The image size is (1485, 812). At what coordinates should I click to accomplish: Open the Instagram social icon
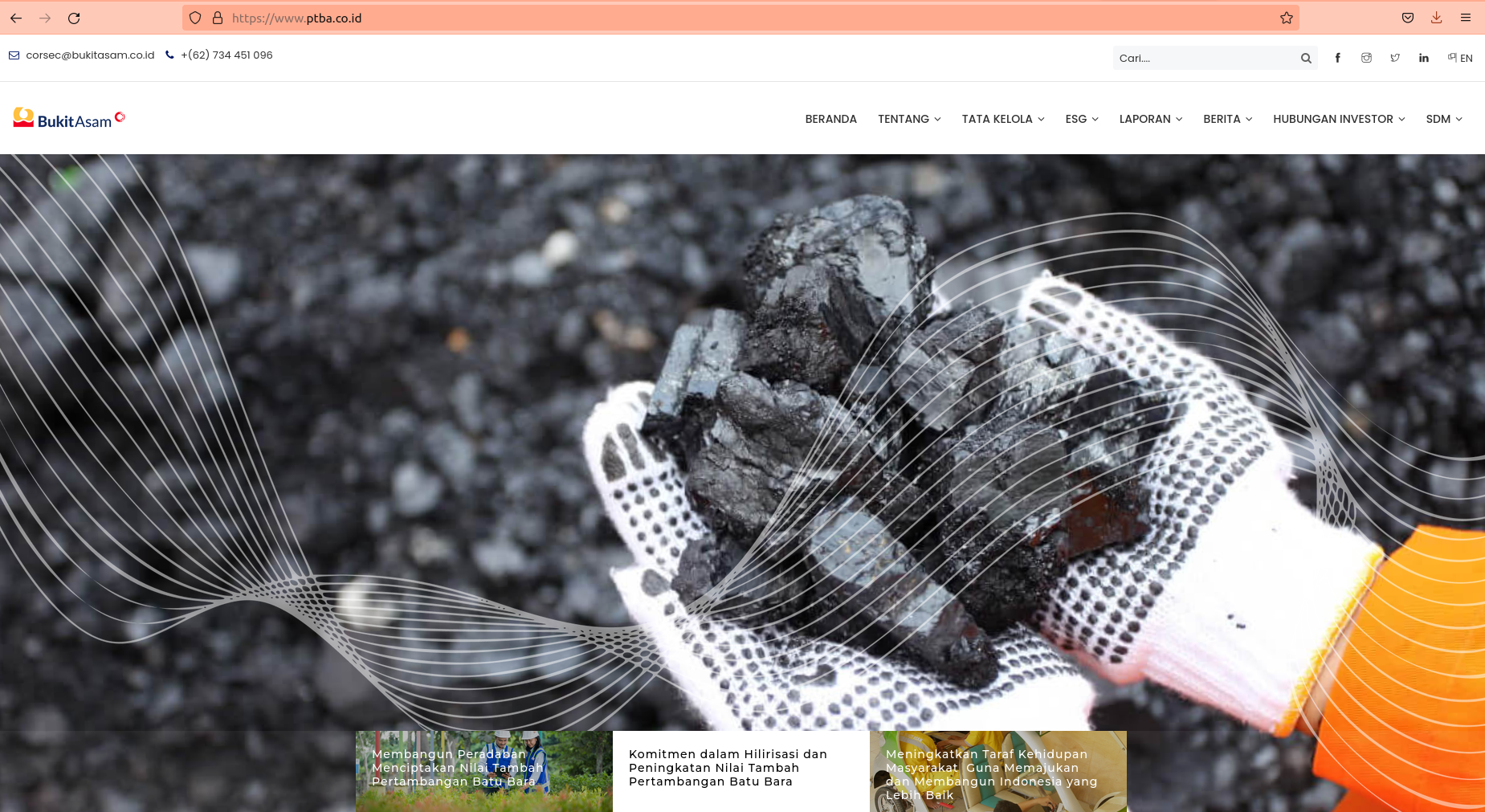click(1366, 58)
